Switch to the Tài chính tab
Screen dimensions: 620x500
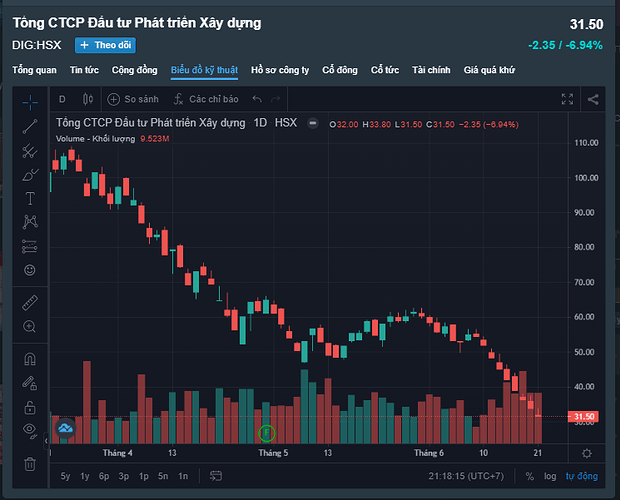pos(432,70)
